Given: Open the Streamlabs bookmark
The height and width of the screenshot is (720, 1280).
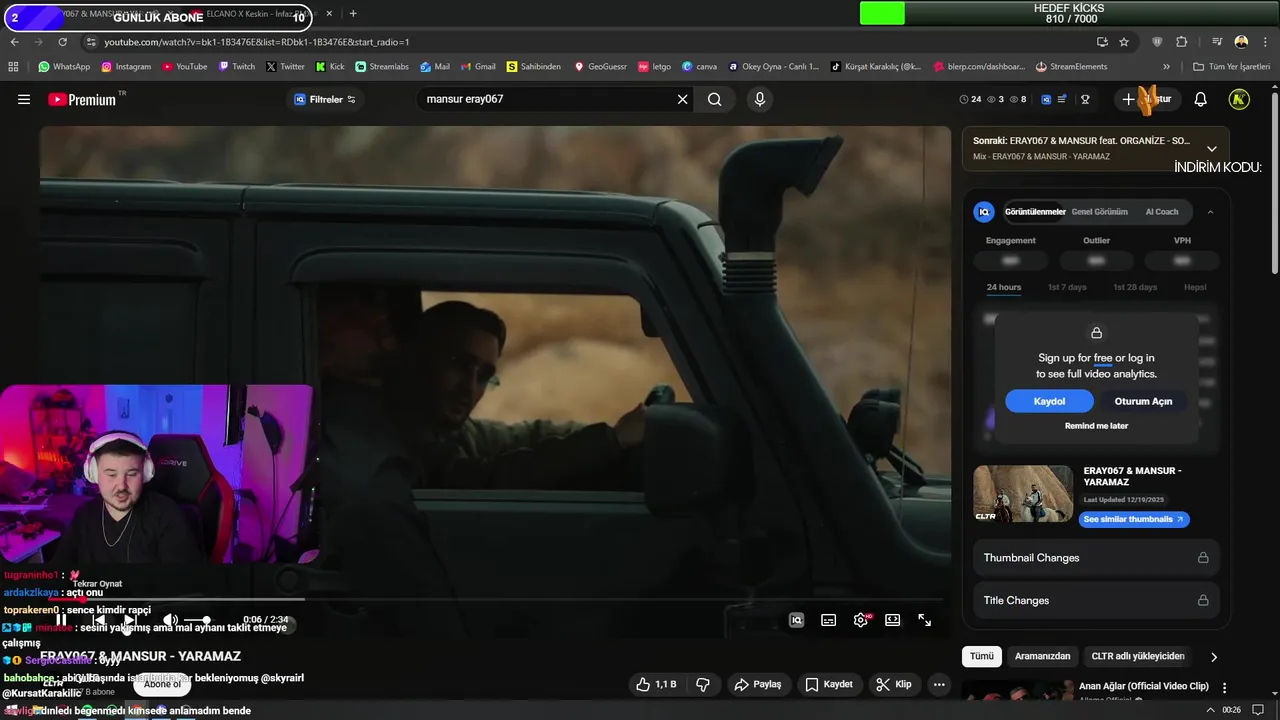Looking at the screenshot, I should (x=382, y=67).
